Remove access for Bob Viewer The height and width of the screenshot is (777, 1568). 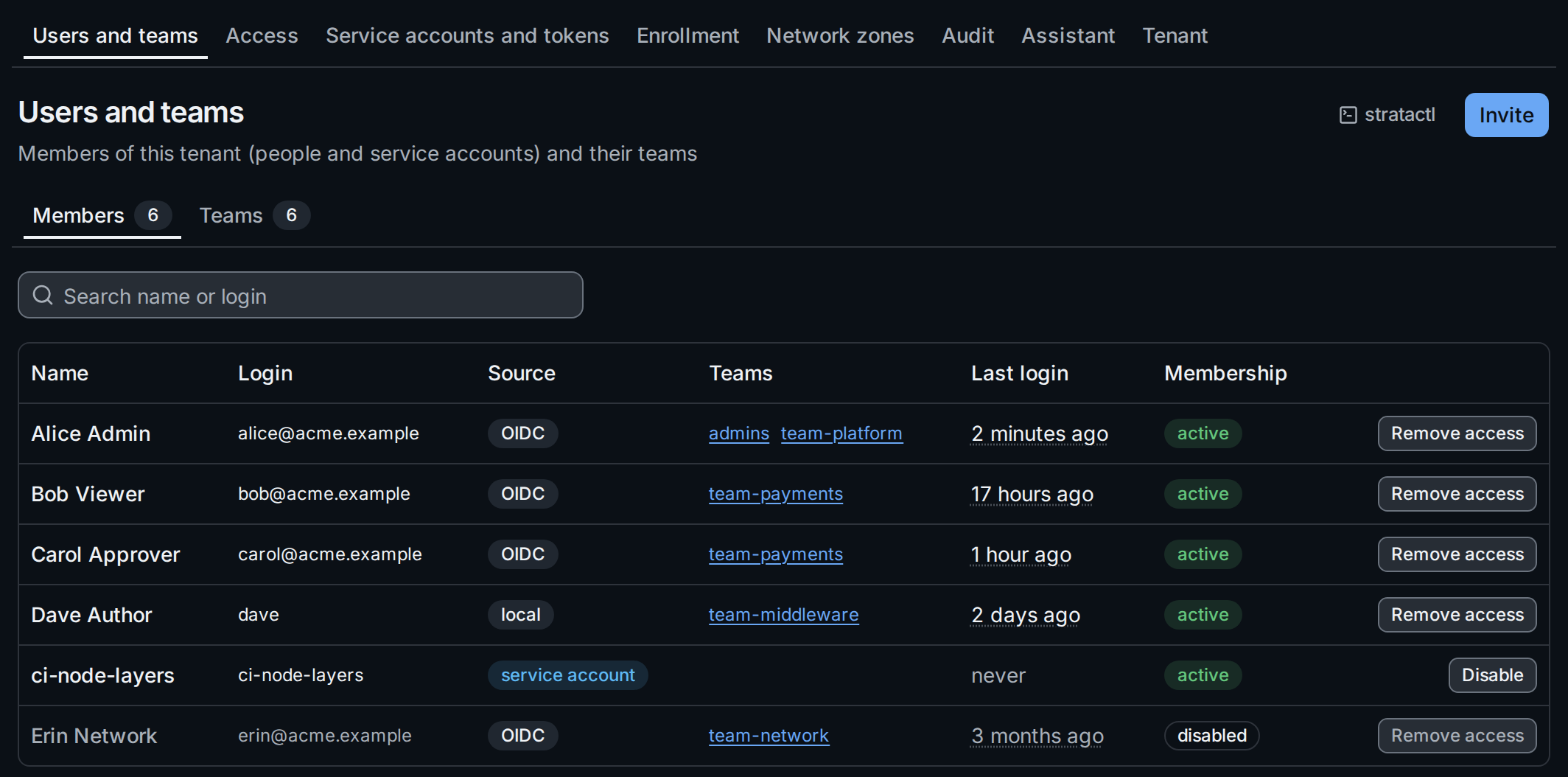tap(1457, 494)
